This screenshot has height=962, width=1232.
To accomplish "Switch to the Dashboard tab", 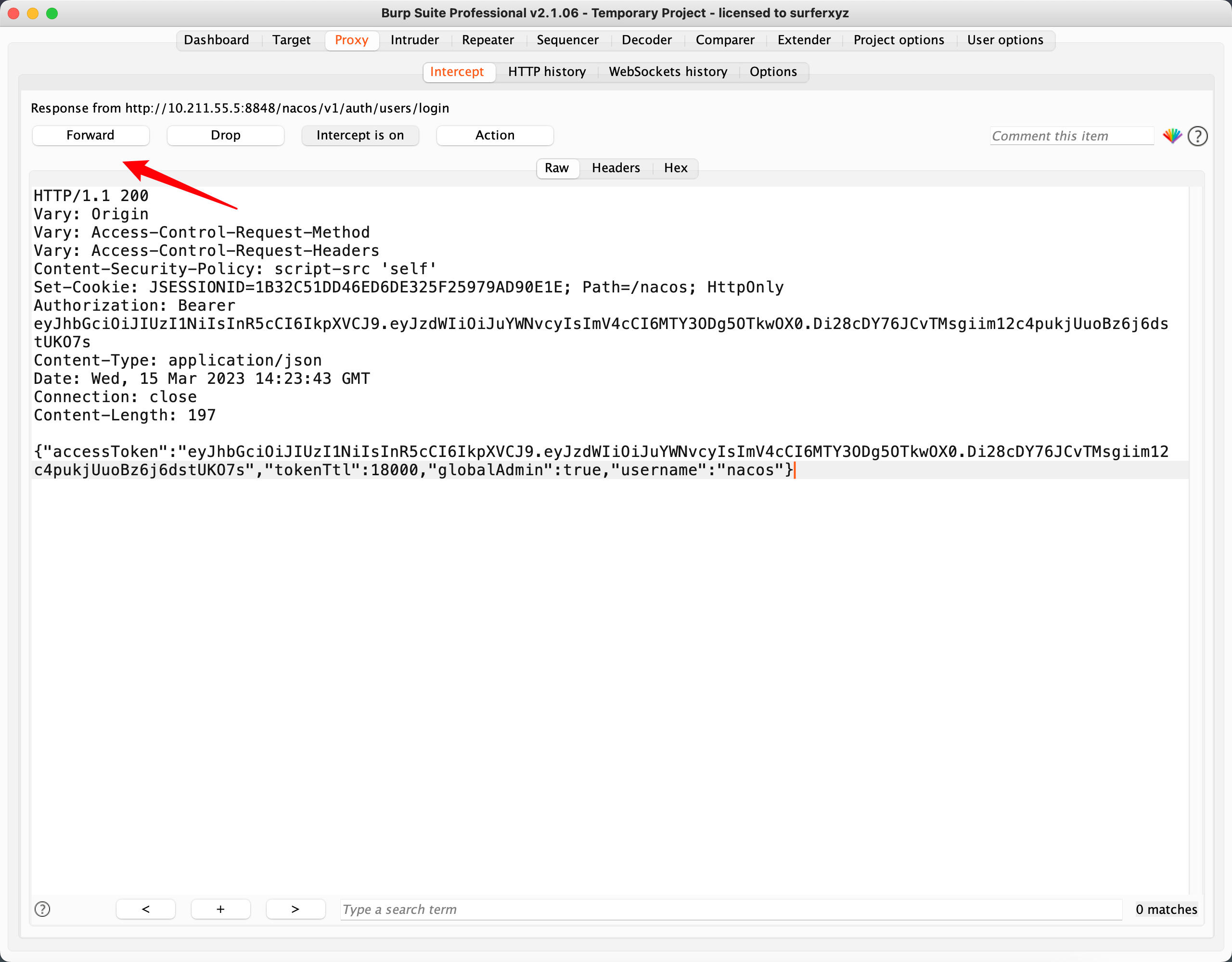I will coord(216,40).
